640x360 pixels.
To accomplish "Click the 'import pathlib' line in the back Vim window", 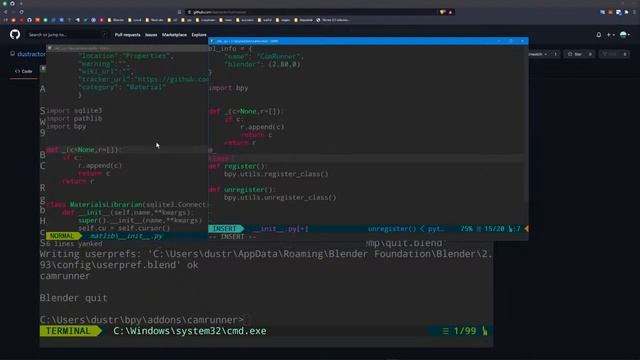I will tap(74, 118).
